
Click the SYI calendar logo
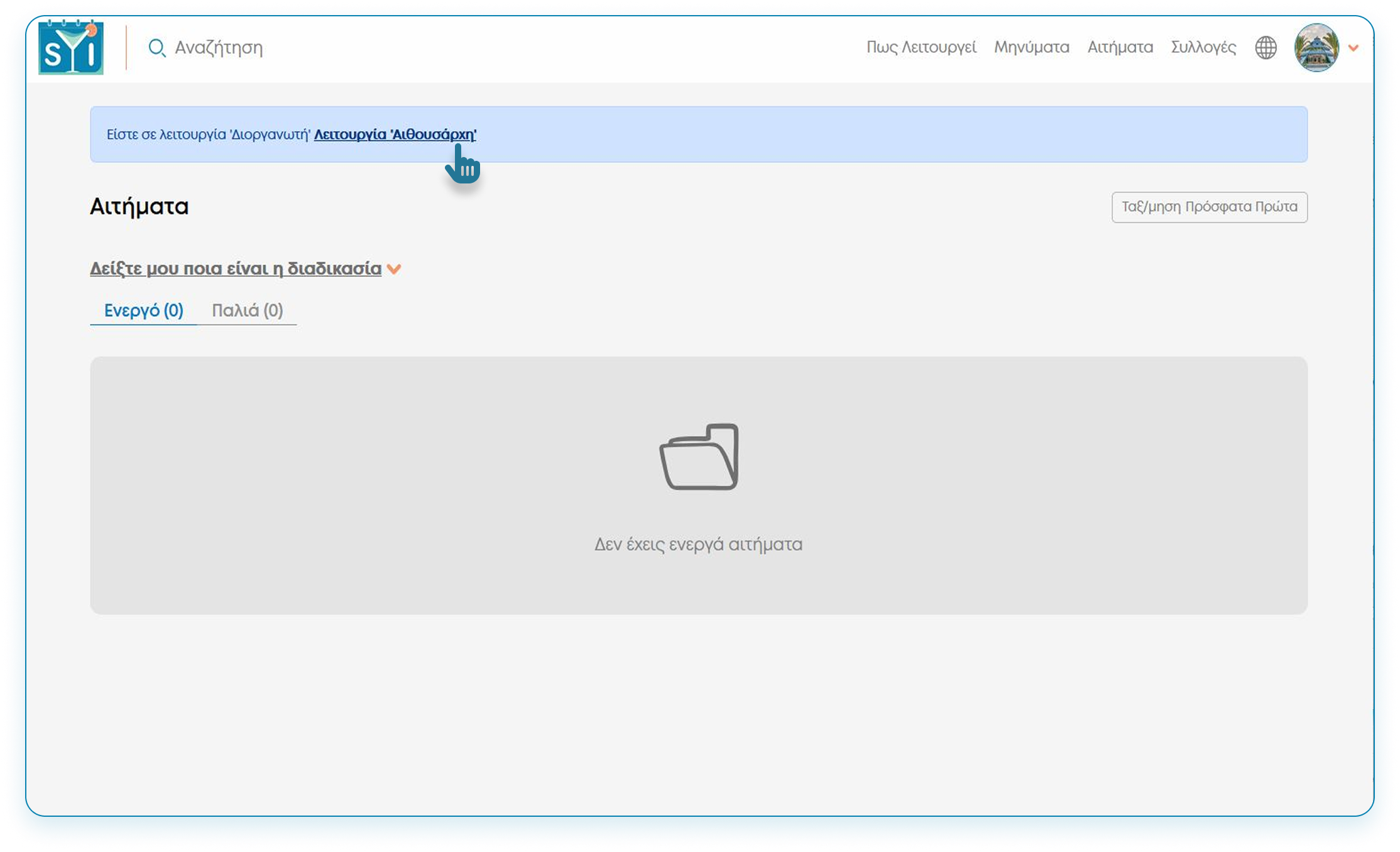coord(70,47)
